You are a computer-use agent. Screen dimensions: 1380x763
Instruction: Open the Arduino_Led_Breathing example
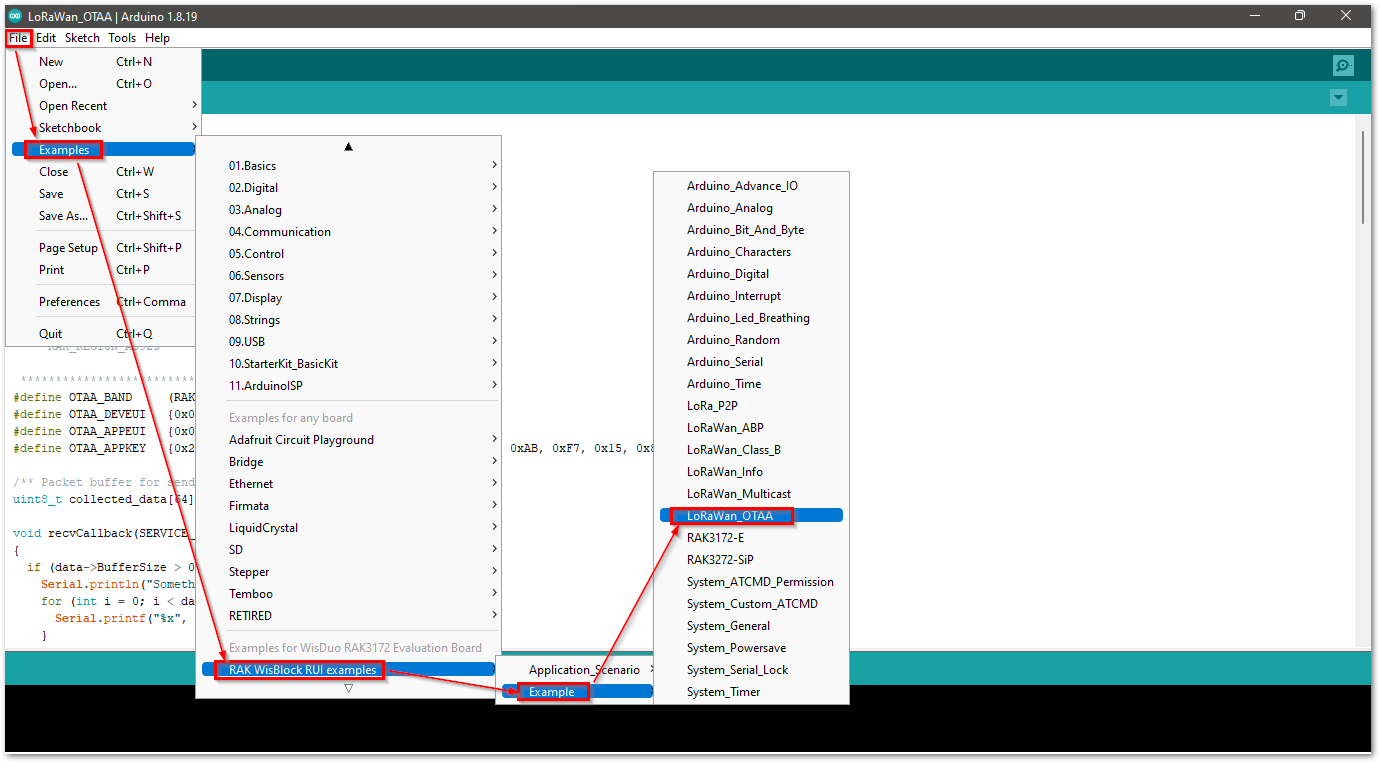click(x=751, y=318)
